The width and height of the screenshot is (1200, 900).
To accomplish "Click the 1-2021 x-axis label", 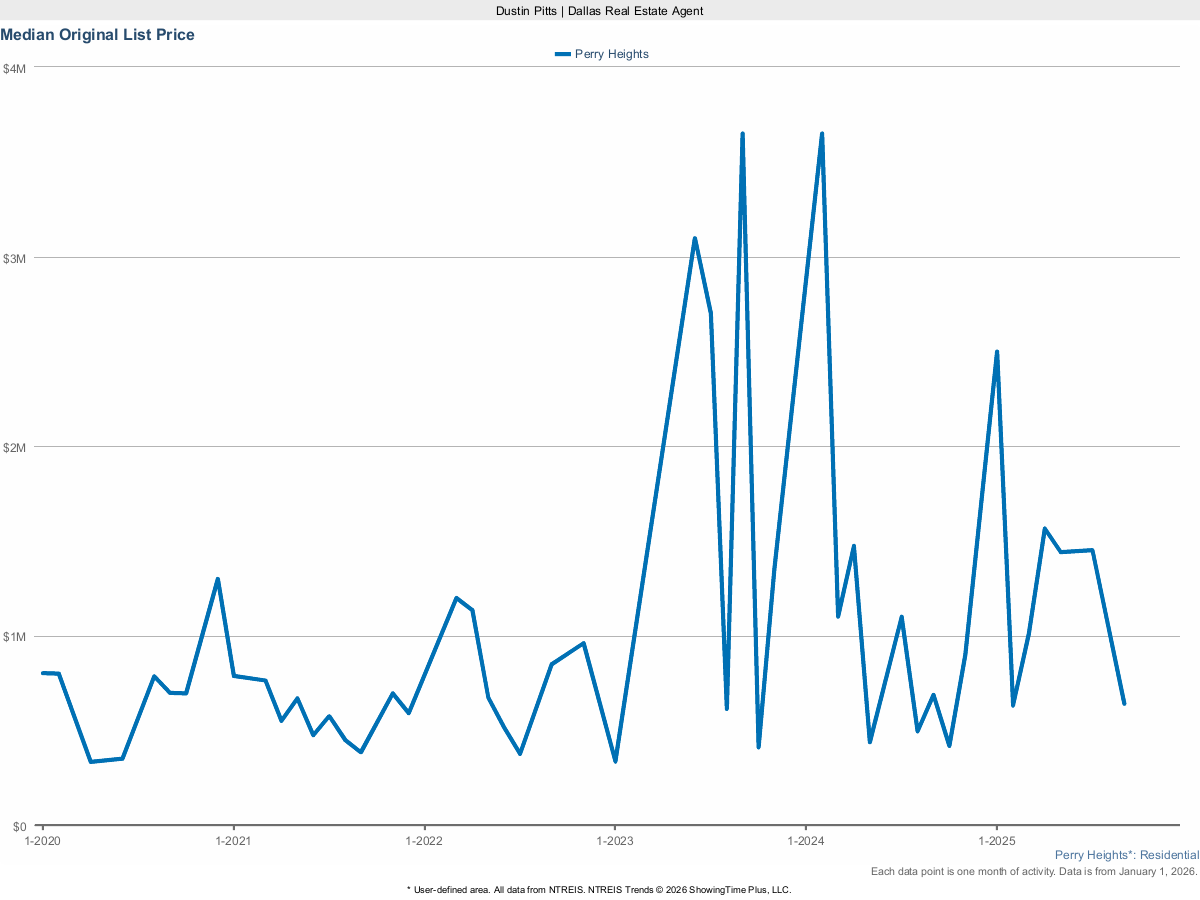I will click(233, 841).
